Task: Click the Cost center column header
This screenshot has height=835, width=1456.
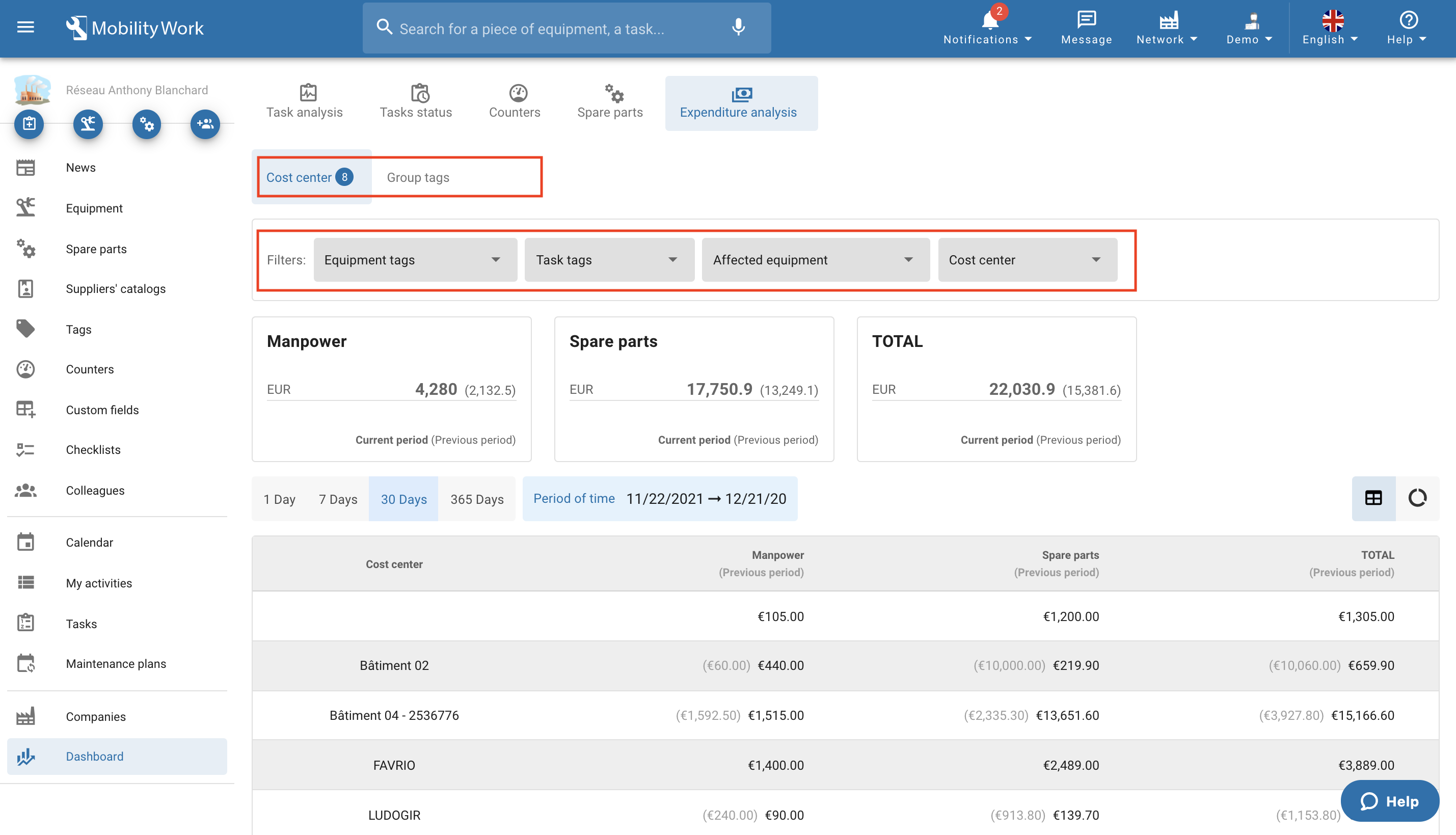Action: point(394,564)
